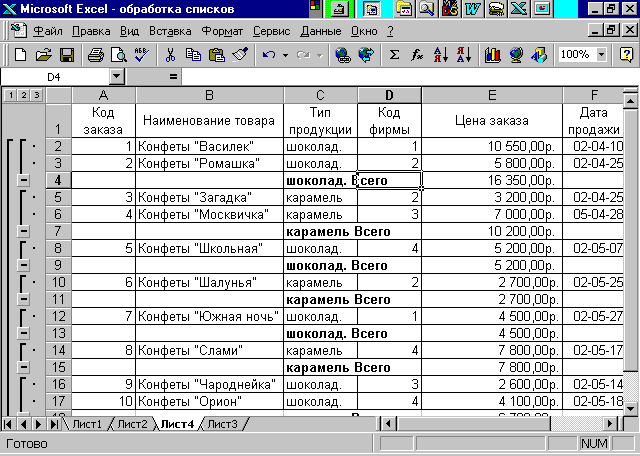Sort descending with Я-А icon
Screen dimensions: 640x456
click(x=464, y=54)
